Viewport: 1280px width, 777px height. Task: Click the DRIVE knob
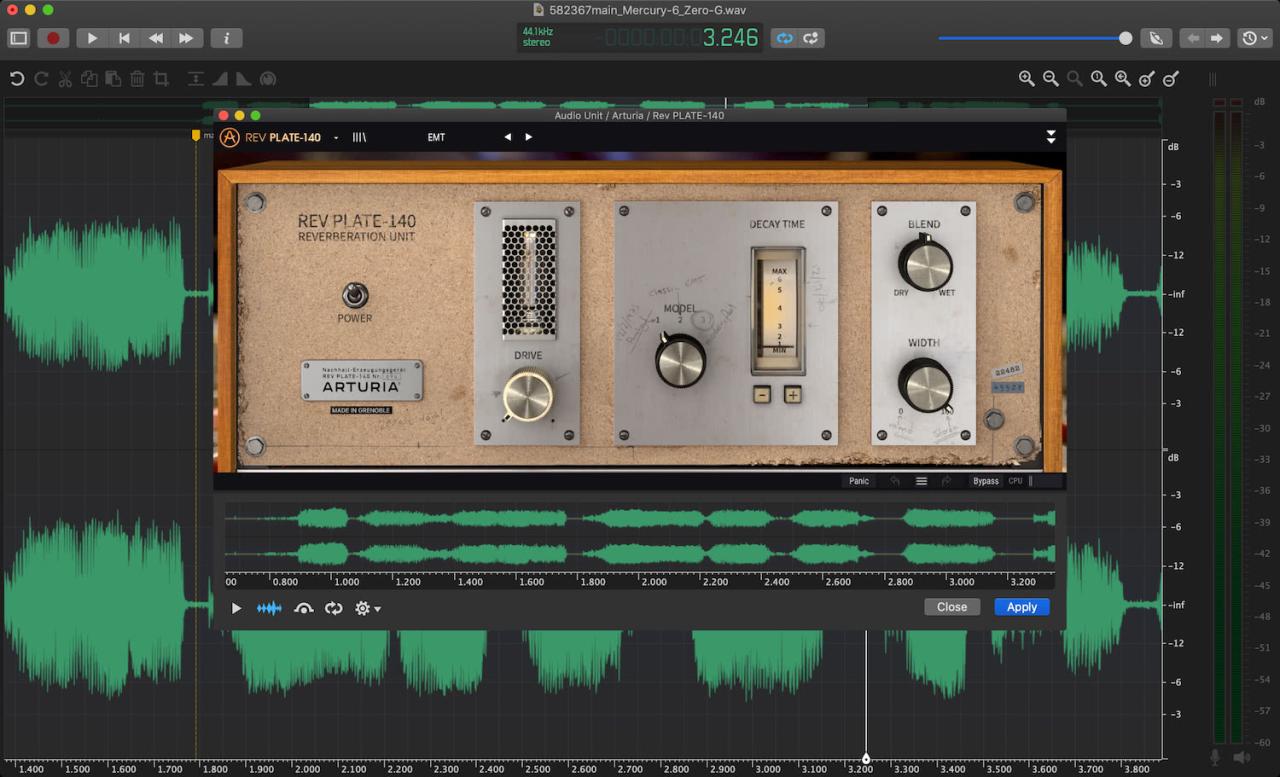pyautogui.click(x=527, y=394)
